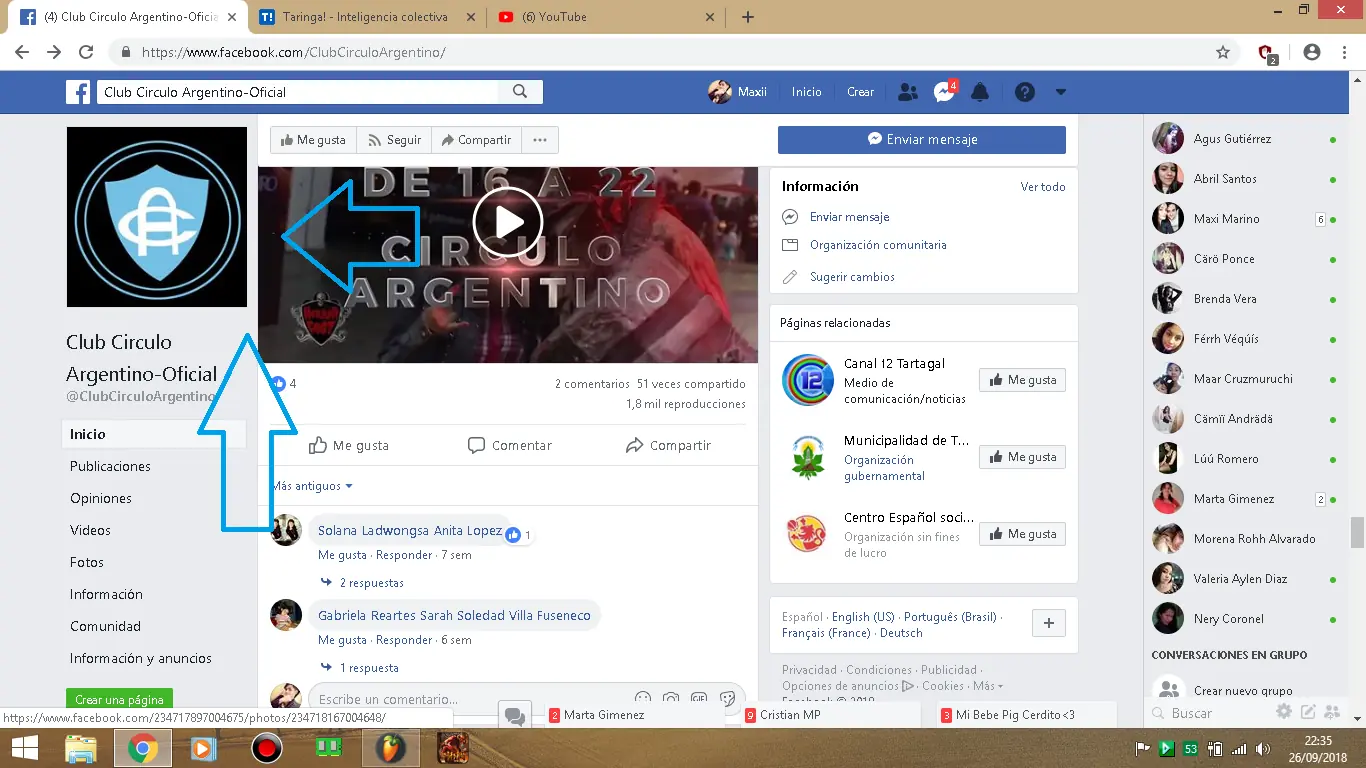Click the page profile picture logo
This screenshot has height=768, width=1366.
pyautogui.click(x=157, y=217)
